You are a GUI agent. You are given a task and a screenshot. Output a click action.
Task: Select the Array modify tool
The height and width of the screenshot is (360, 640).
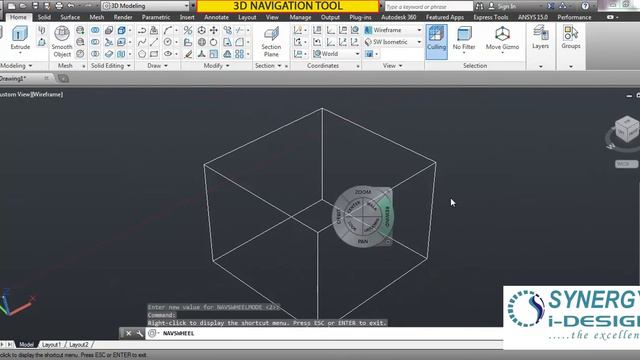tap(240, 54)
